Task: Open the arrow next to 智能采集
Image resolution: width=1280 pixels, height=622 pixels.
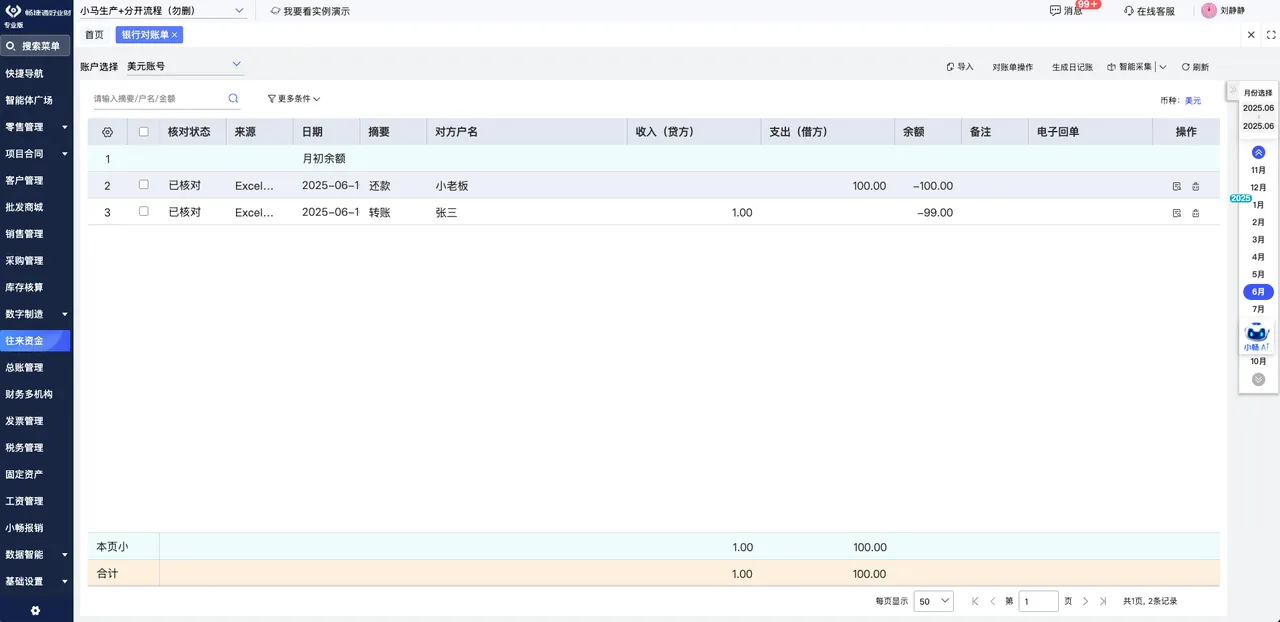Action: coord(1164,67)
